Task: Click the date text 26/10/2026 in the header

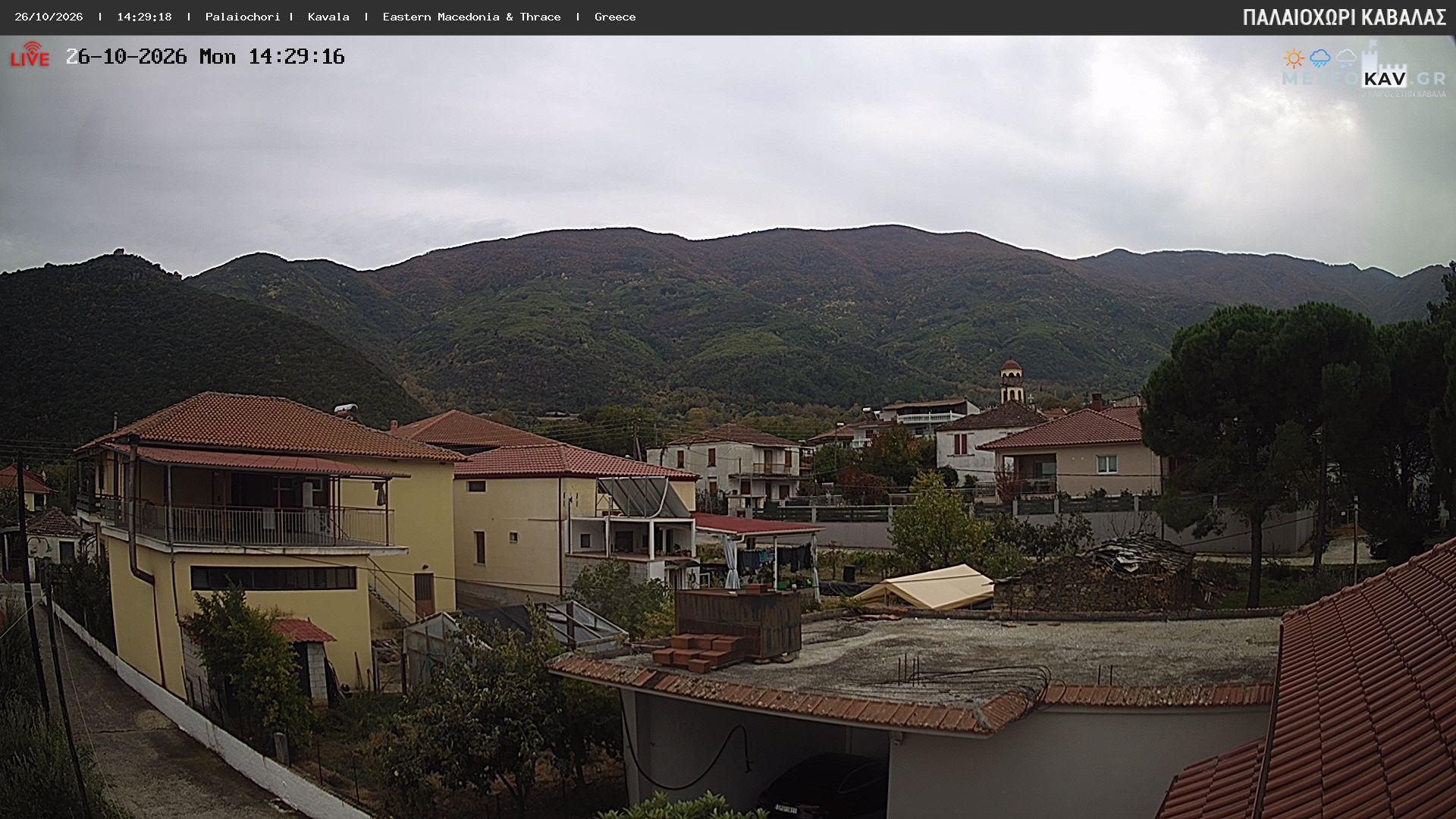Action: (49, 17)
